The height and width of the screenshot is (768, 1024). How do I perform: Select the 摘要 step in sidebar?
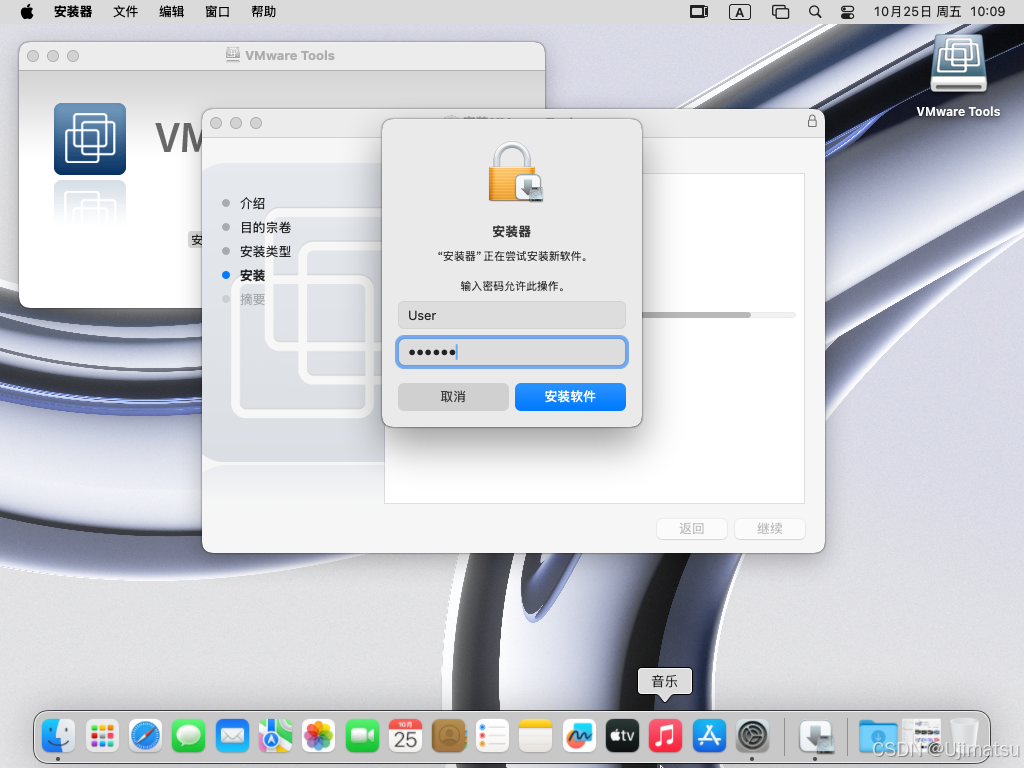pos(253,300)
